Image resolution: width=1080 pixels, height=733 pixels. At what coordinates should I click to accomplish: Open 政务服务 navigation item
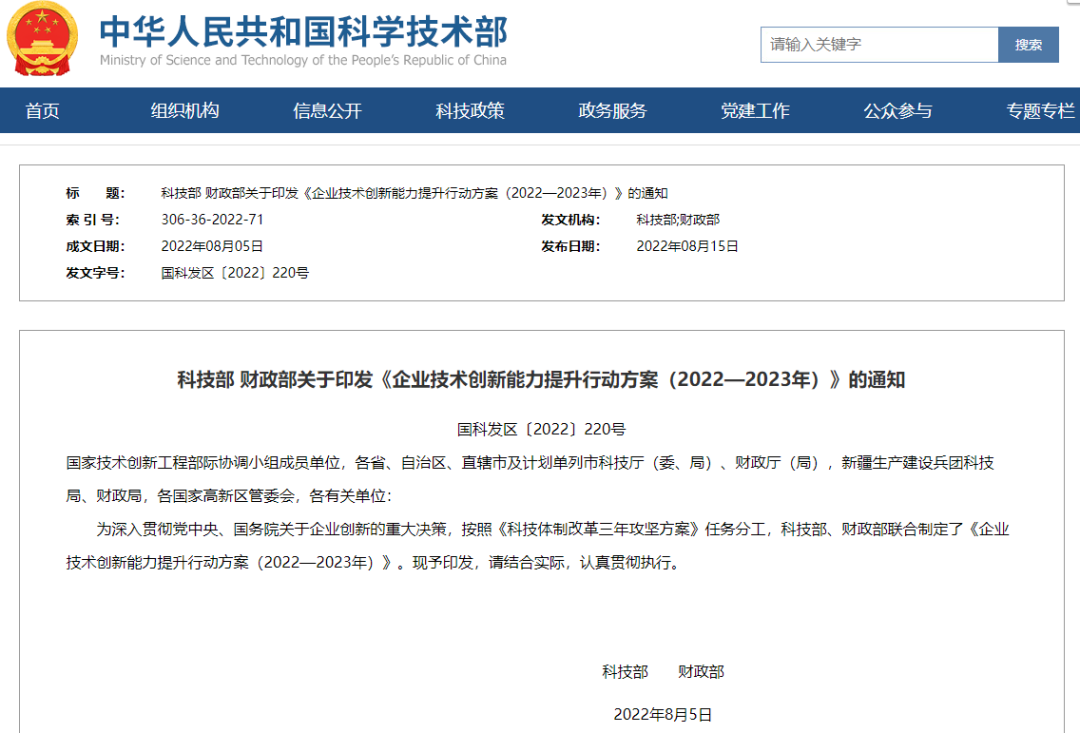(x=612, y=111)
